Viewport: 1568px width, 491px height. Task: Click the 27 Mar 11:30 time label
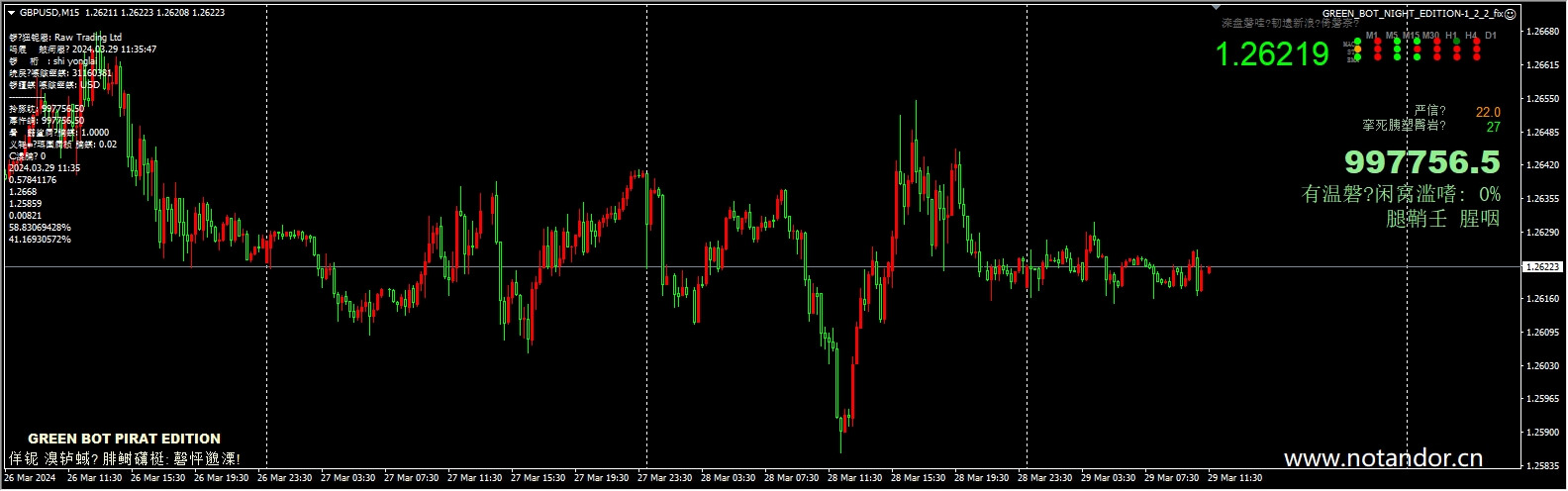(x=475, y=478)
